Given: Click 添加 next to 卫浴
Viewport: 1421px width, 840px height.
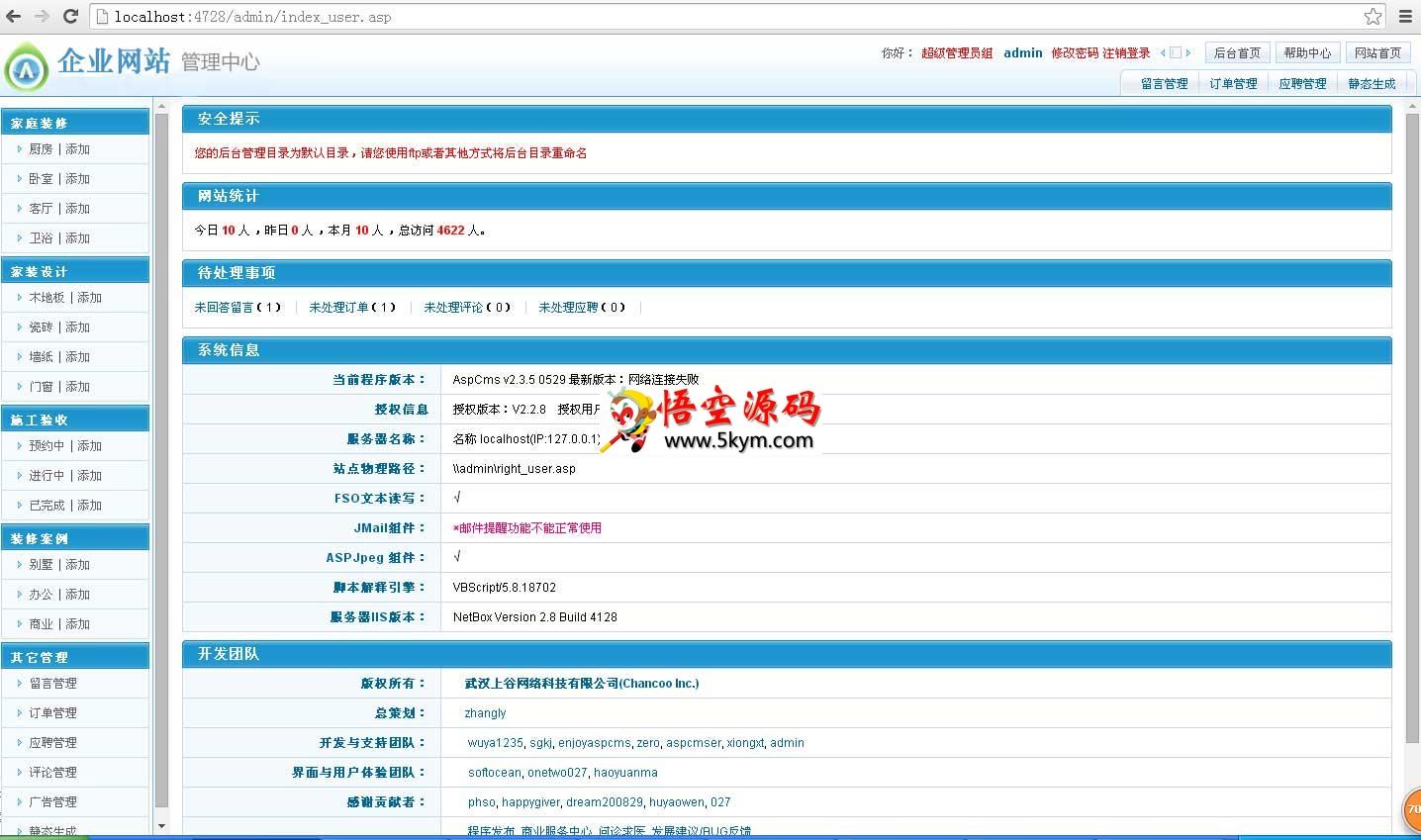Looking at the screenshot, I should click(x=77, y=238).
